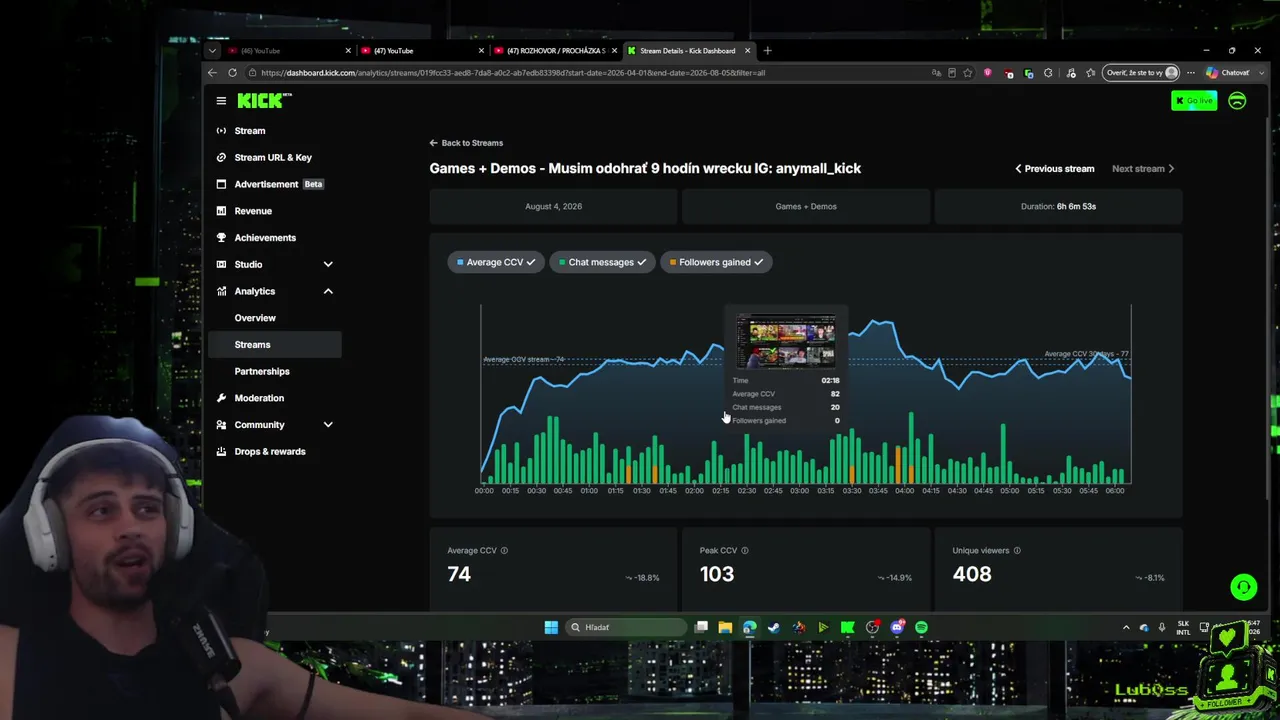
Task: Click the August 4, 2026 date card
Action: (x=554, y=207)
